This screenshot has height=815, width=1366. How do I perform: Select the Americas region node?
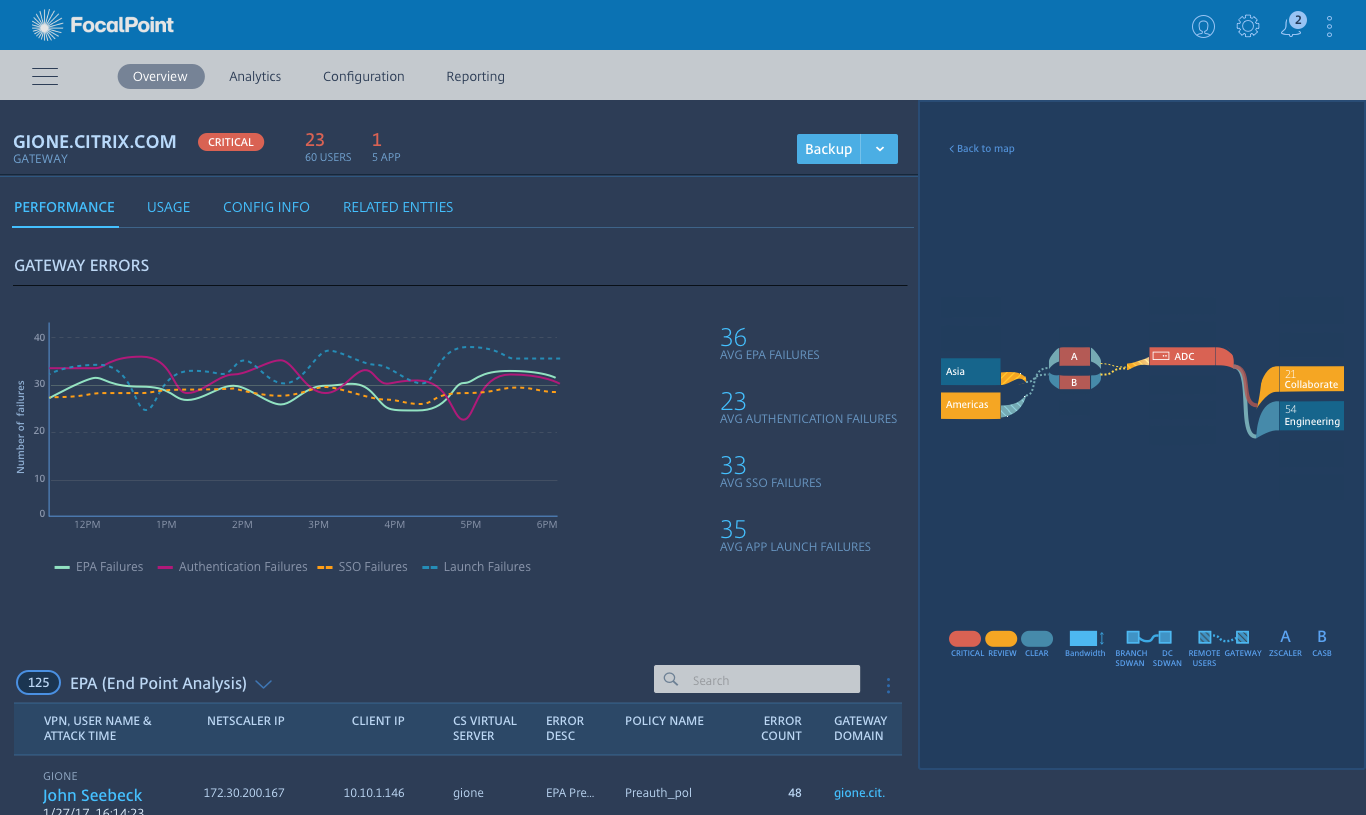coord(971,405)
